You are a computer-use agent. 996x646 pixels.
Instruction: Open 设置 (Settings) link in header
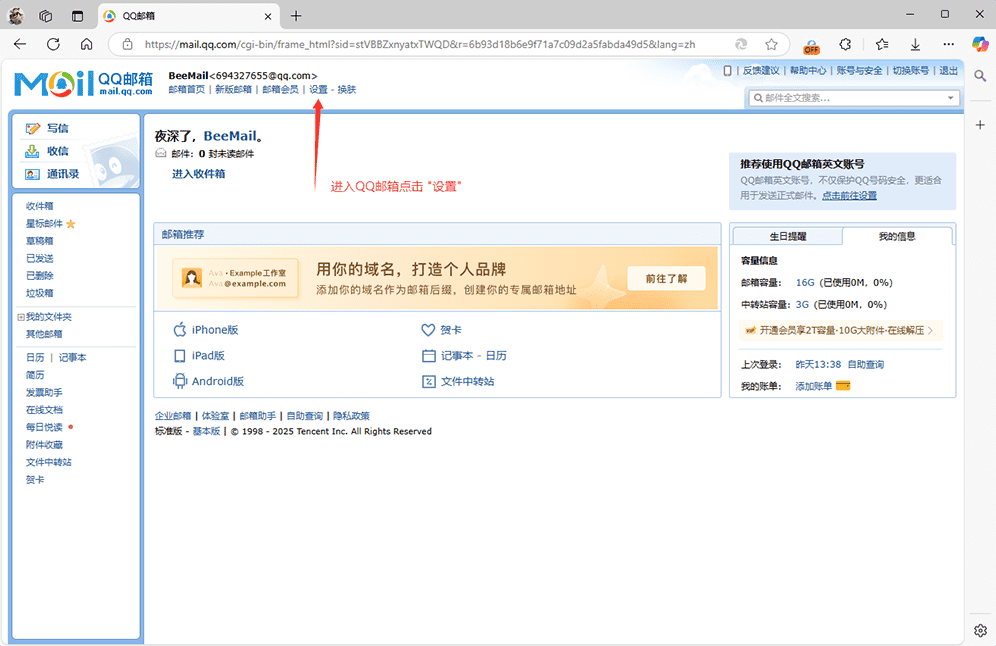pos(318,90)
